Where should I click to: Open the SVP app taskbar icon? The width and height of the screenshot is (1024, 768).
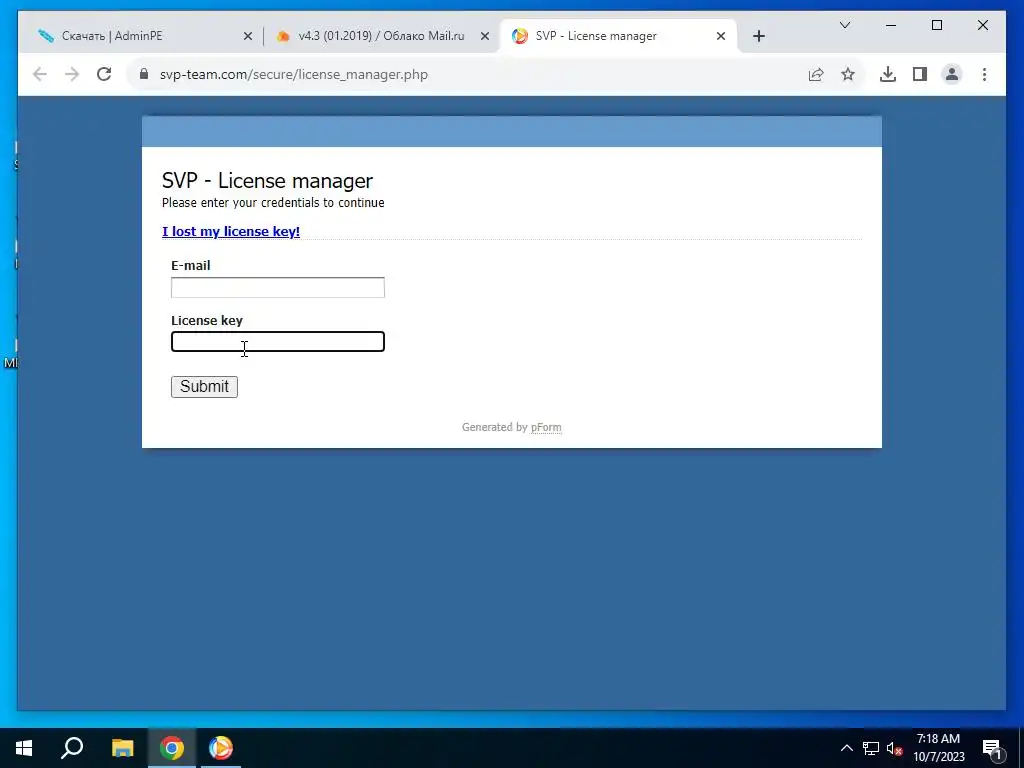[221, 748]
